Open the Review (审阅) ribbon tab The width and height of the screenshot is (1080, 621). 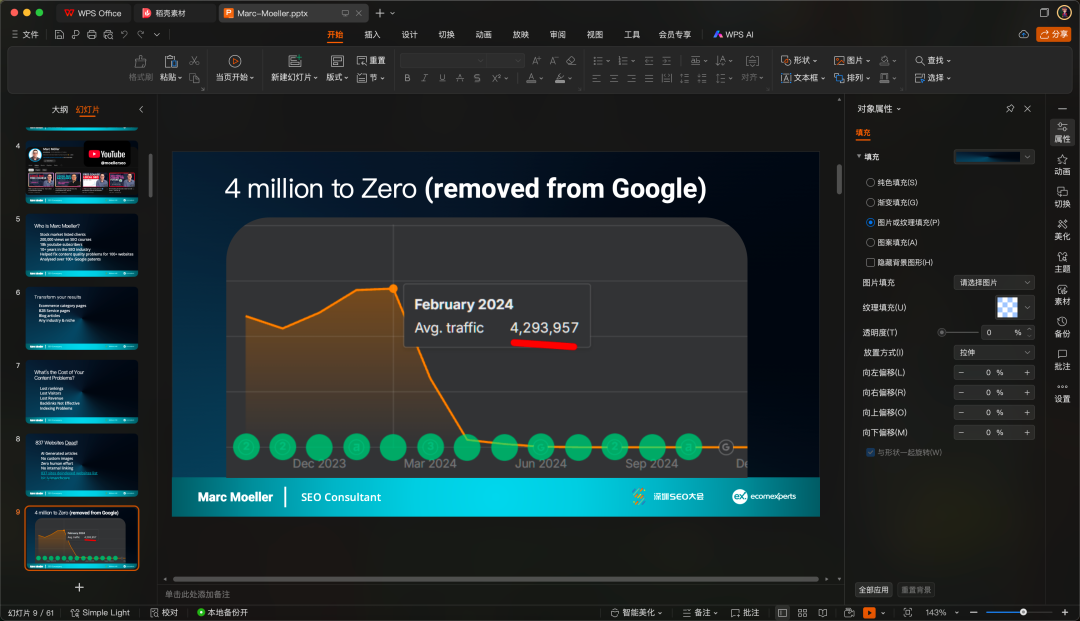point(558,34)
